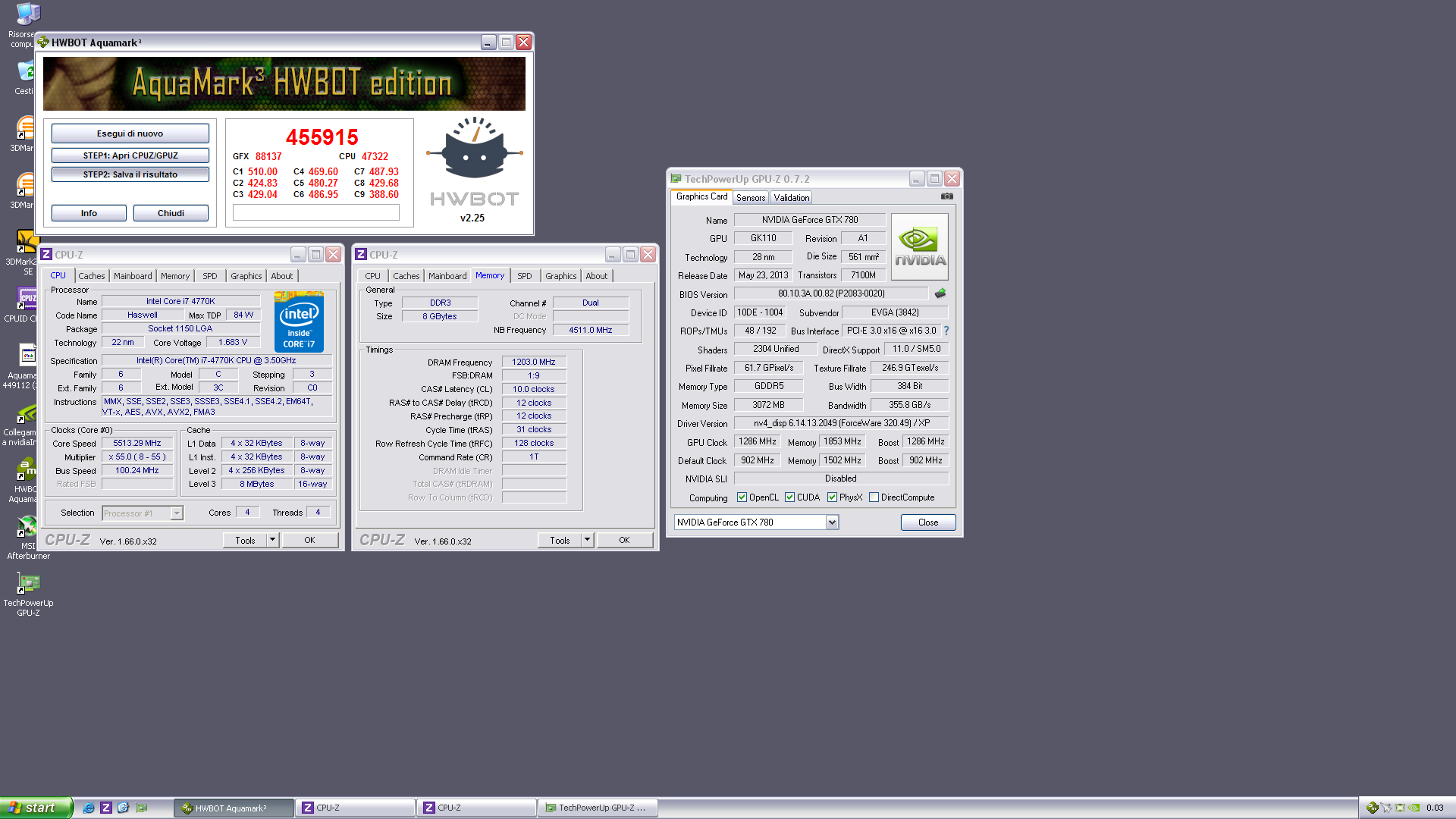
Task: Switch to the Sensors tab in GPU-Z
Action: (x=751, y=198)
